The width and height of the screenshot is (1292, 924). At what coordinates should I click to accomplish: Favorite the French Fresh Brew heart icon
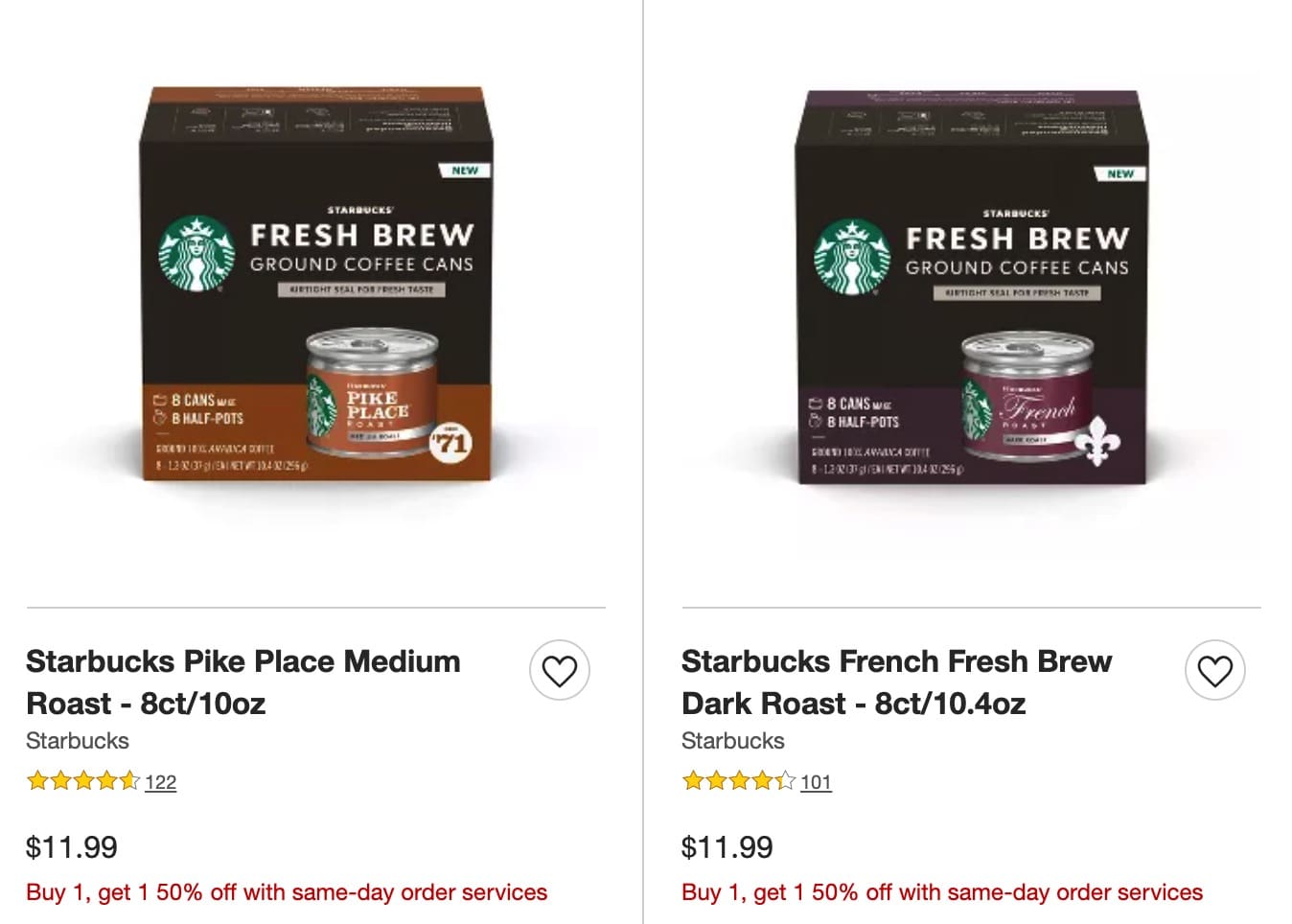point(1215,670)
